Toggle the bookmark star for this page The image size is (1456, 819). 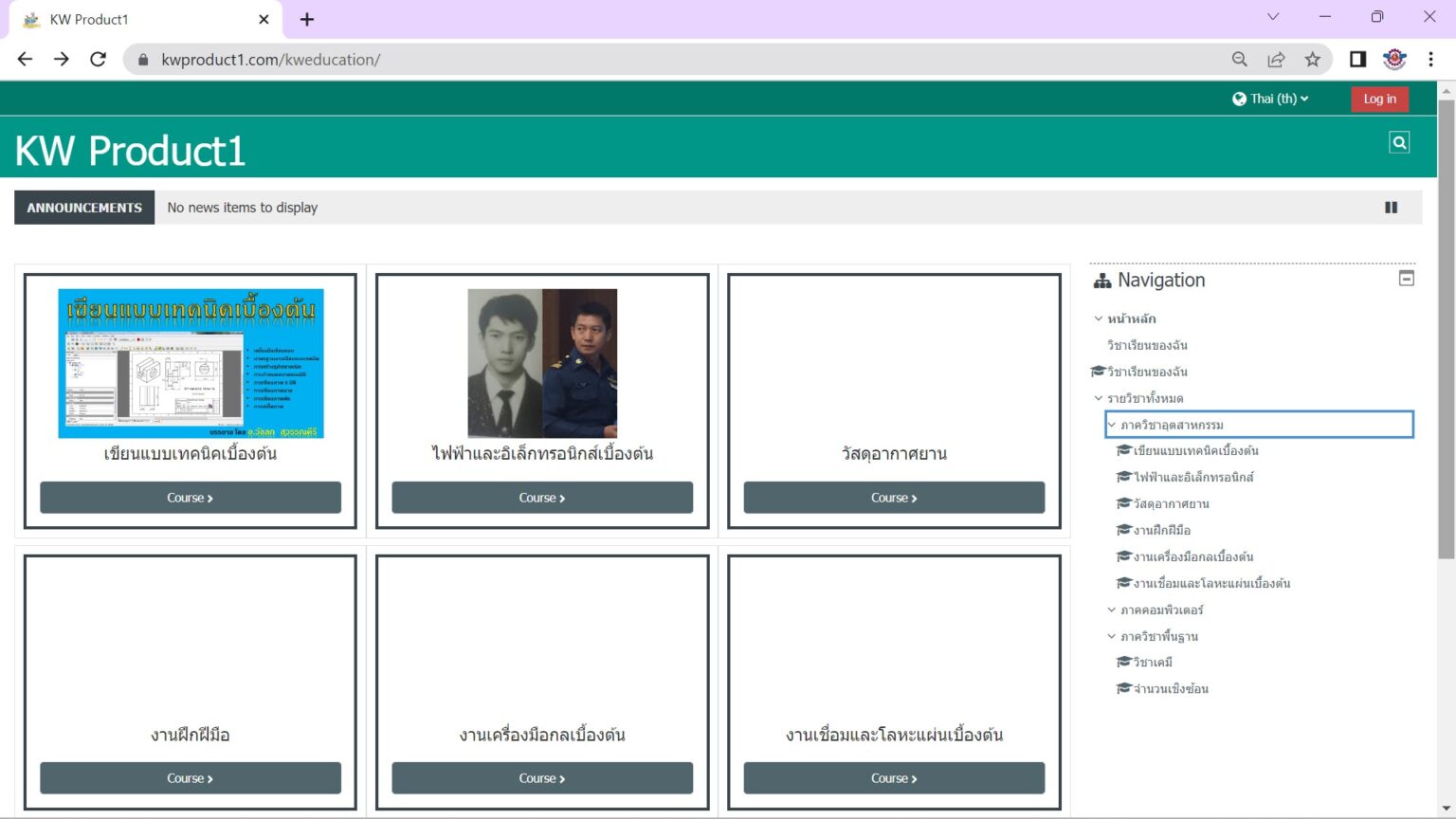(x=1313, y=59)
